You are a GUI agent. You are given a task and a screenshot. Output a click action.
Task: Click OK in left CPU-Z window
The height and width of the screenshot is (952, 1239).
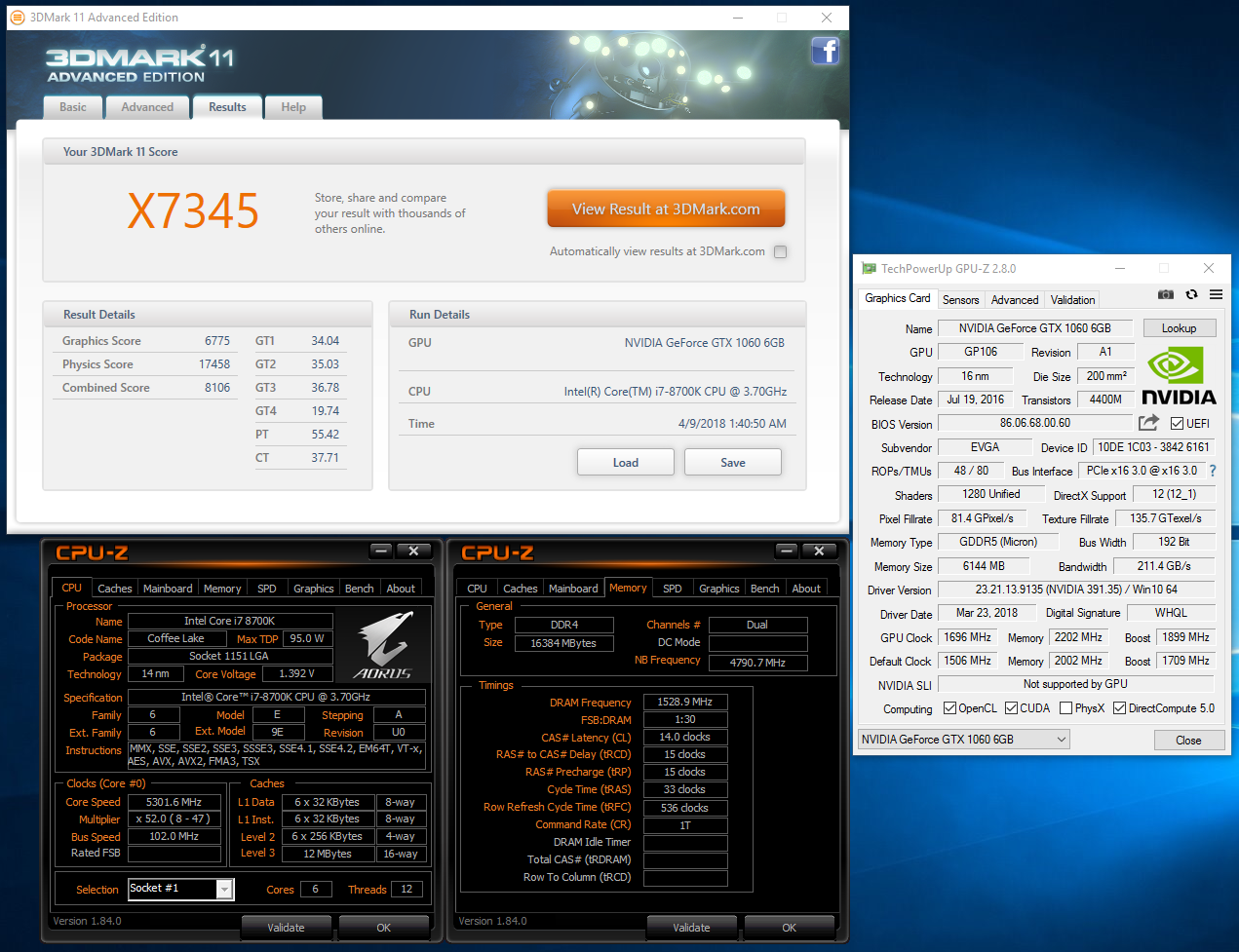pyautogui.click(x=384, y=928)
